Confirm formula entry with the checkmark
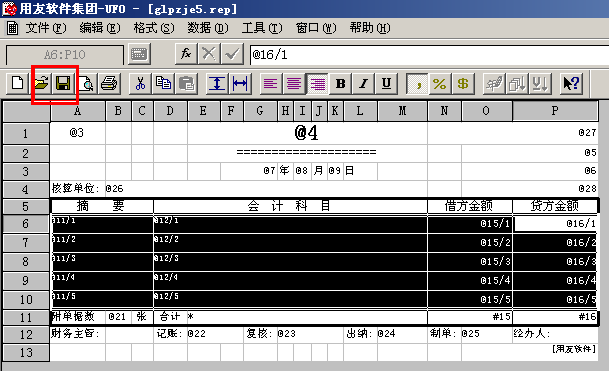 point(232,54)
